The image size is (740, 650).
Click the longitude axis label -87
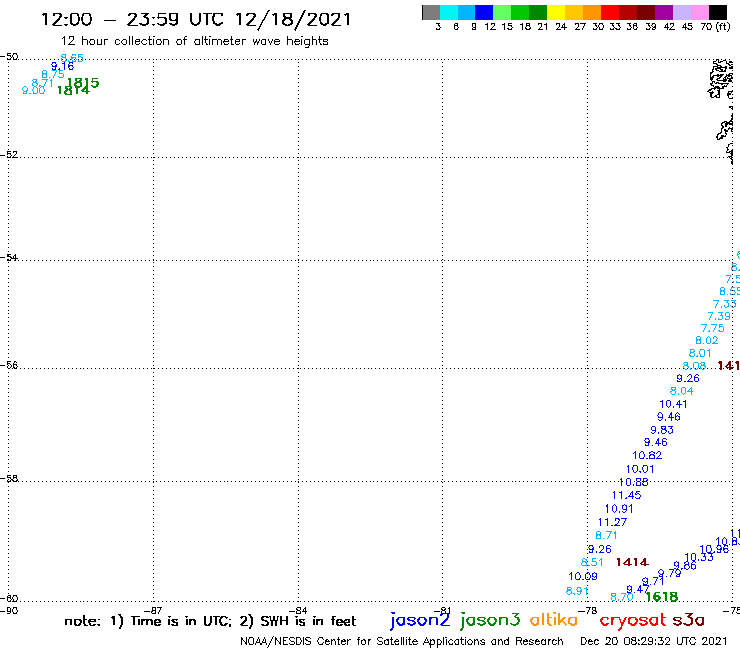pyautogui.click(x=153, y=610)
